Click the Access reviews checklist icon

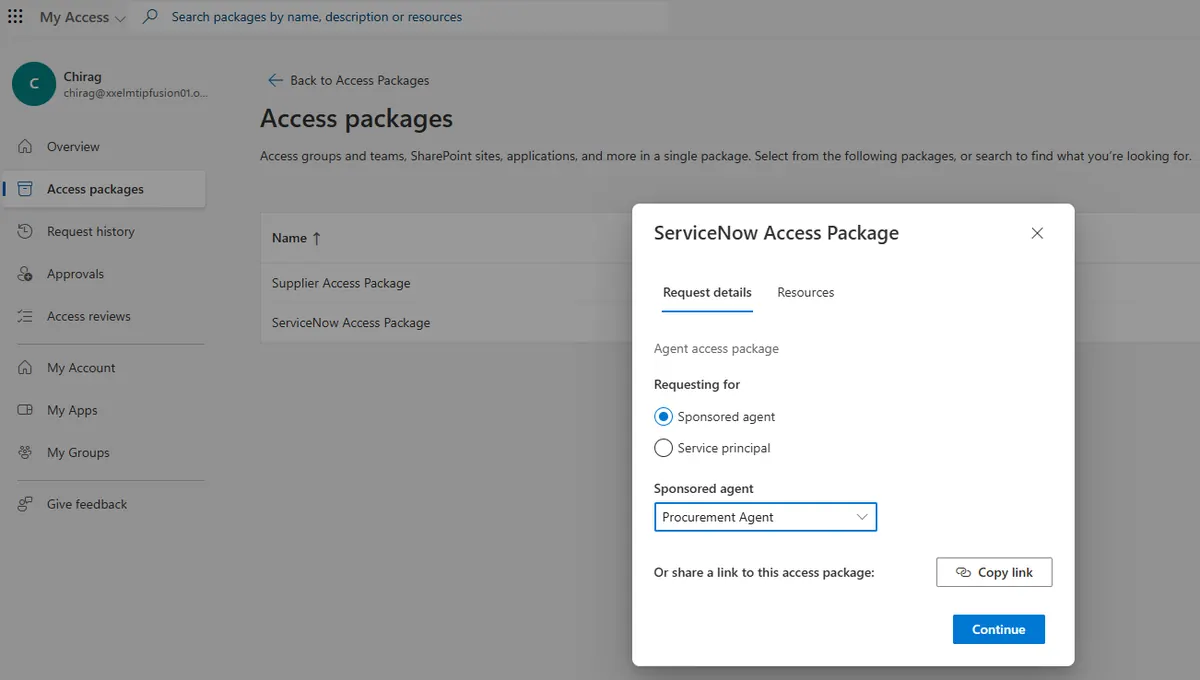(x=26, y=316)
